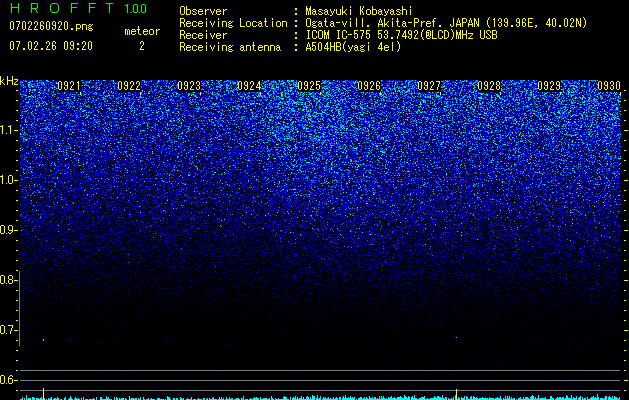Click the meteor count label
This screenshot has height=400, width=629.
142,31
